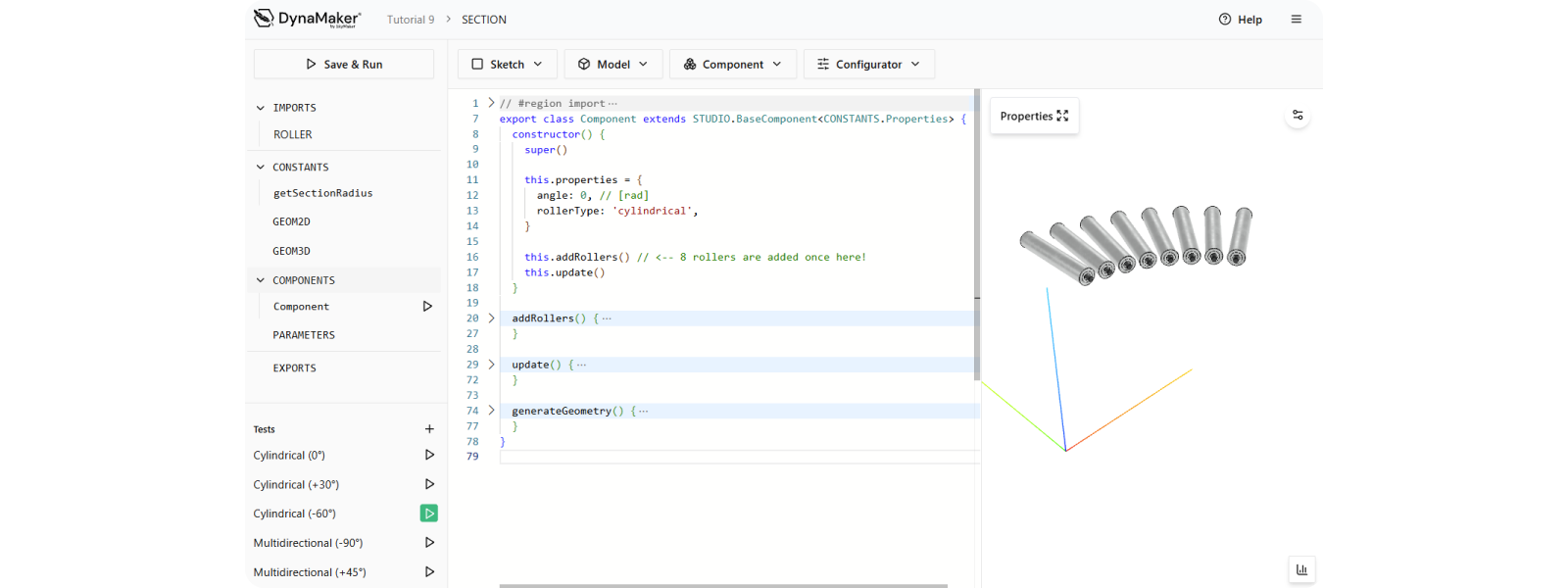Collapse the CONSTANTS section

coord(261,168)
